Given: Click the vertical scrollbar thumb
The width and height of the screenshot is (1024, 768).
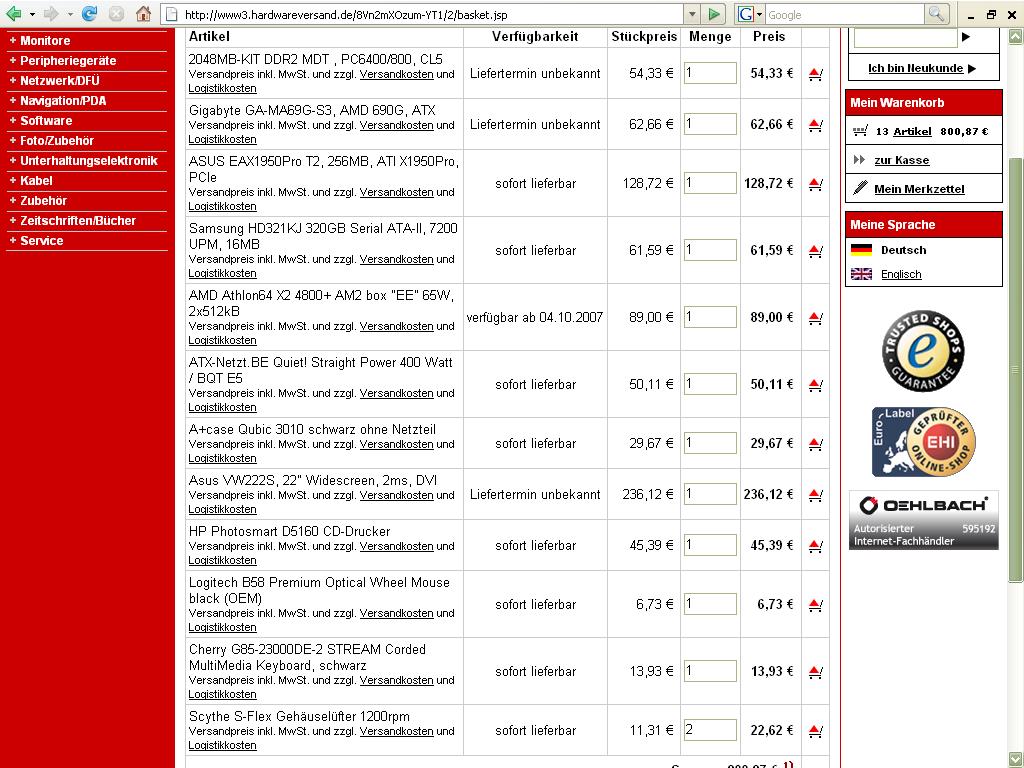Looking at the screenshot, I should (x=1016, y=369).
